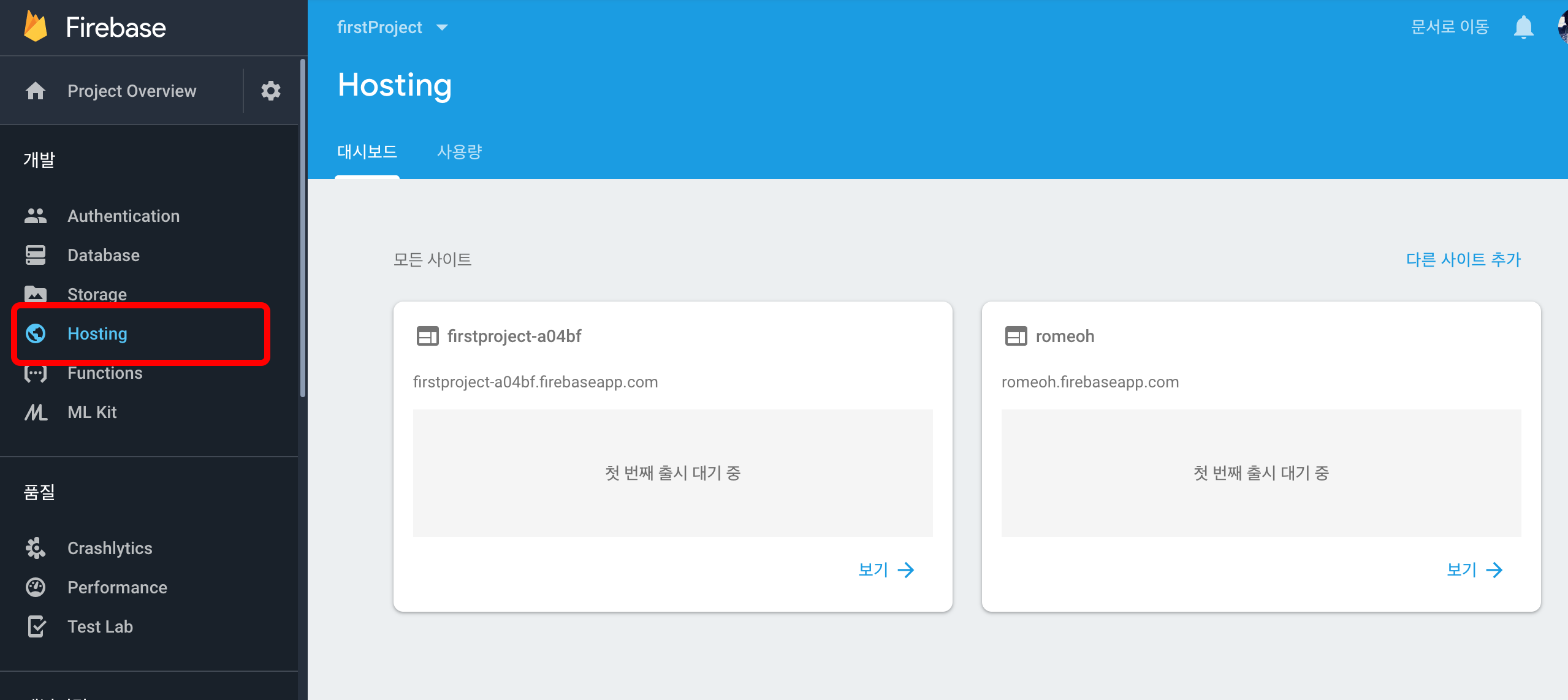Click the Firebase flame logo
Image resolution: width=1568 pixels, height=700 pixels.
coord(36,27)
